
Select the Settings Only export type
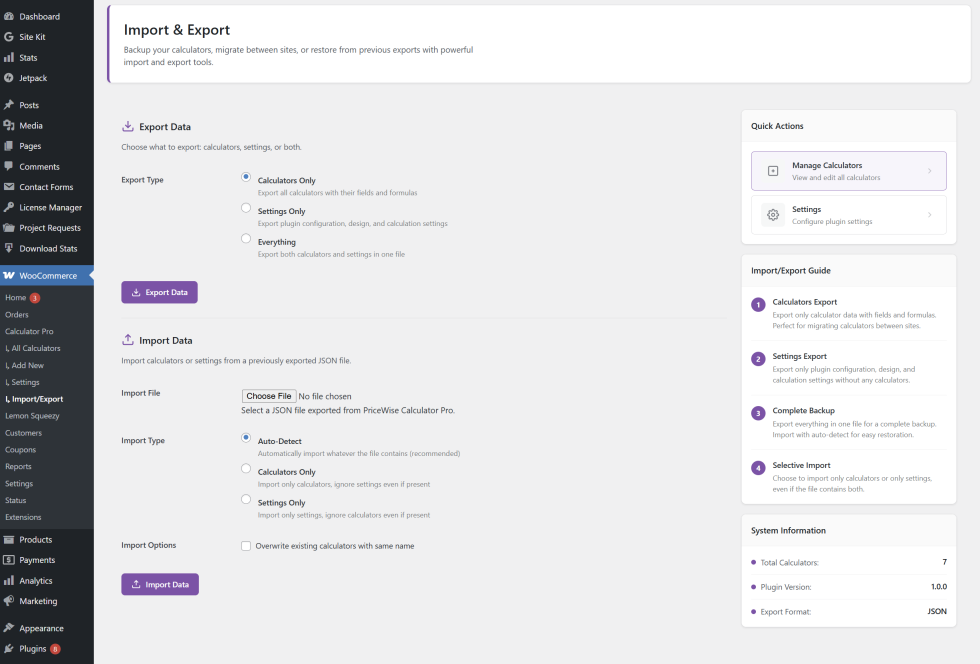(246, 208)
